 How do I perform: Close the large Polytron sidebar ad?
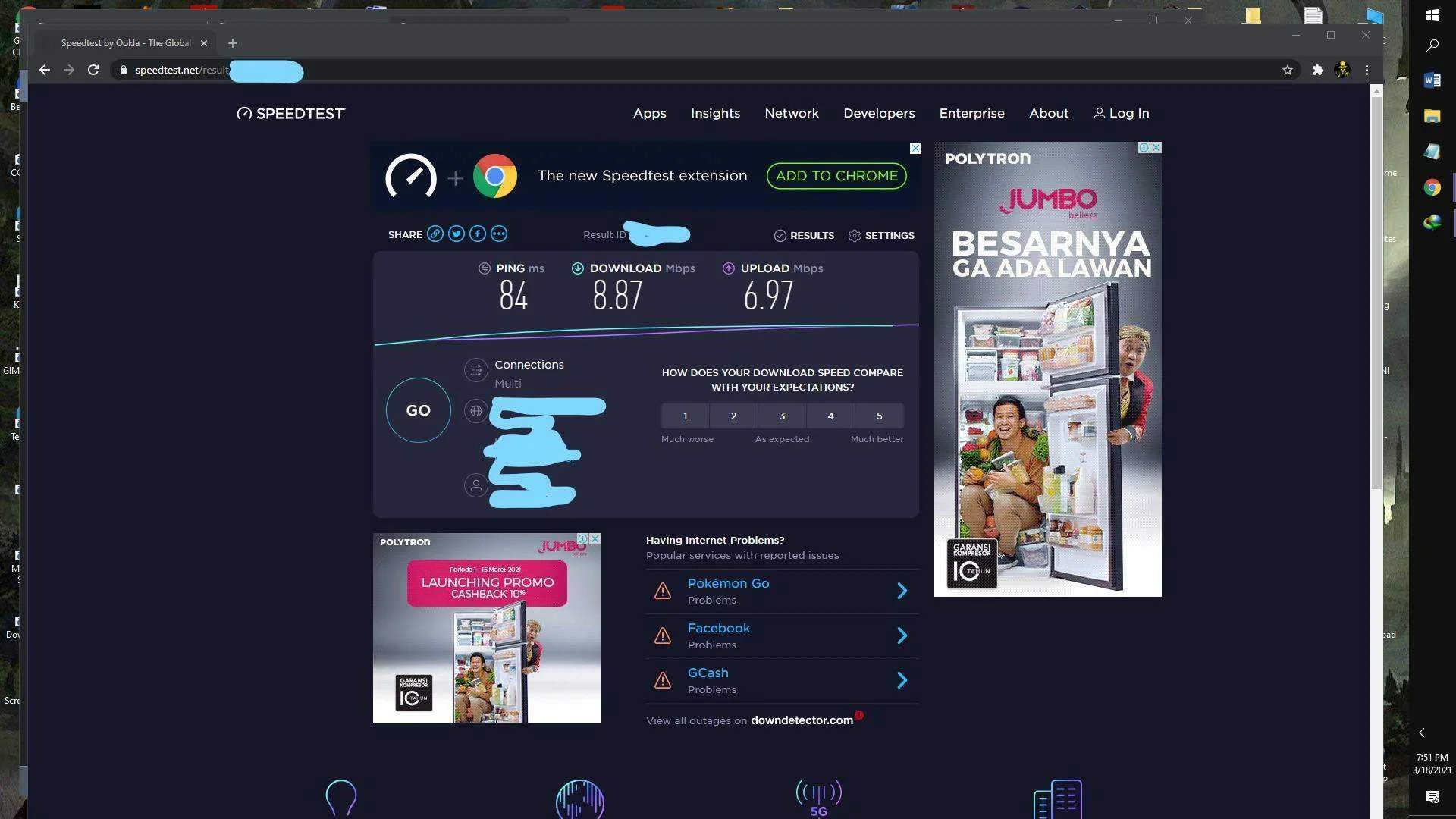pos(1156,148)
